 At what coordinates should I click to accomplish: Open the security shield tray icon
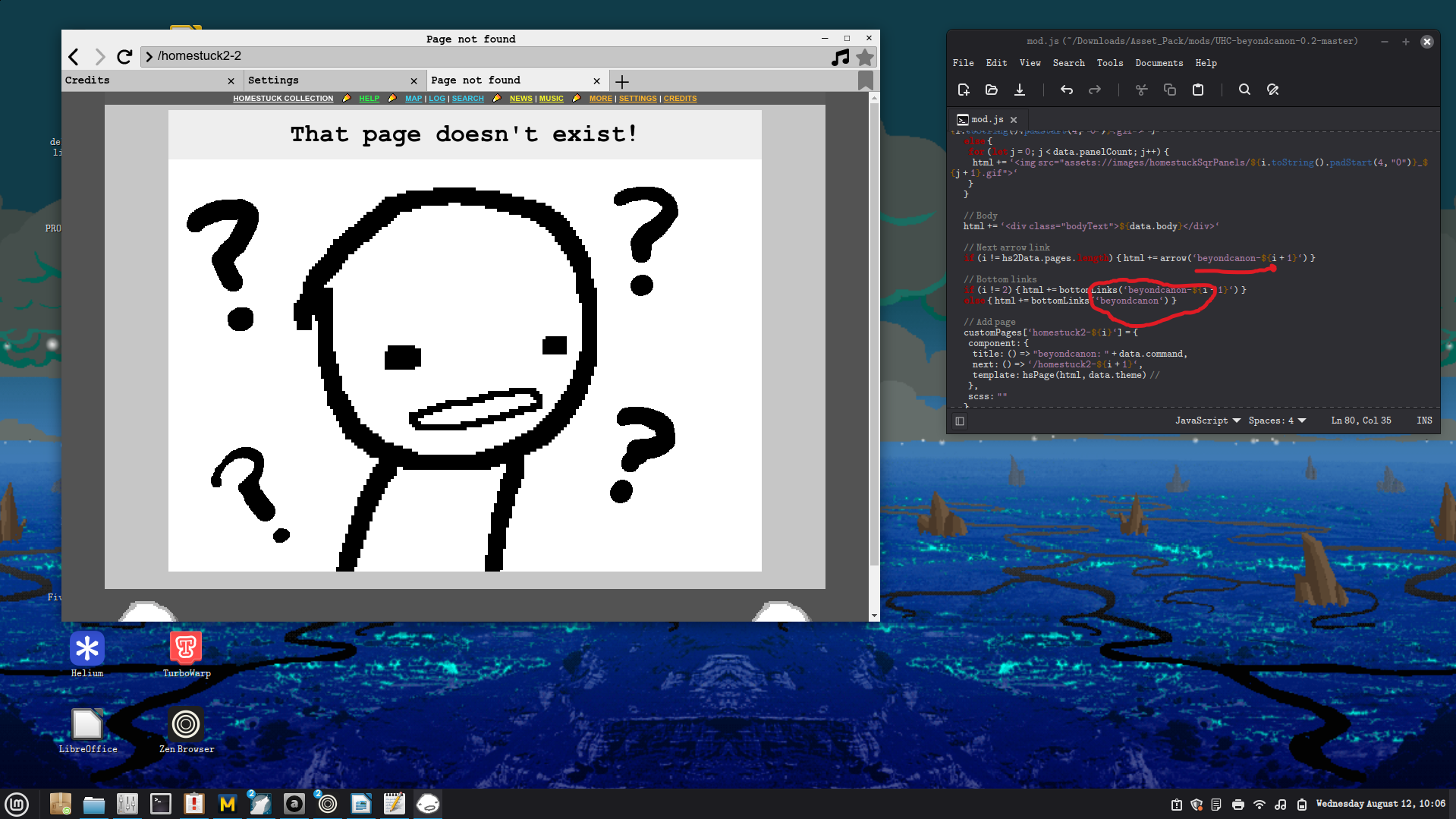(1197, 805)
